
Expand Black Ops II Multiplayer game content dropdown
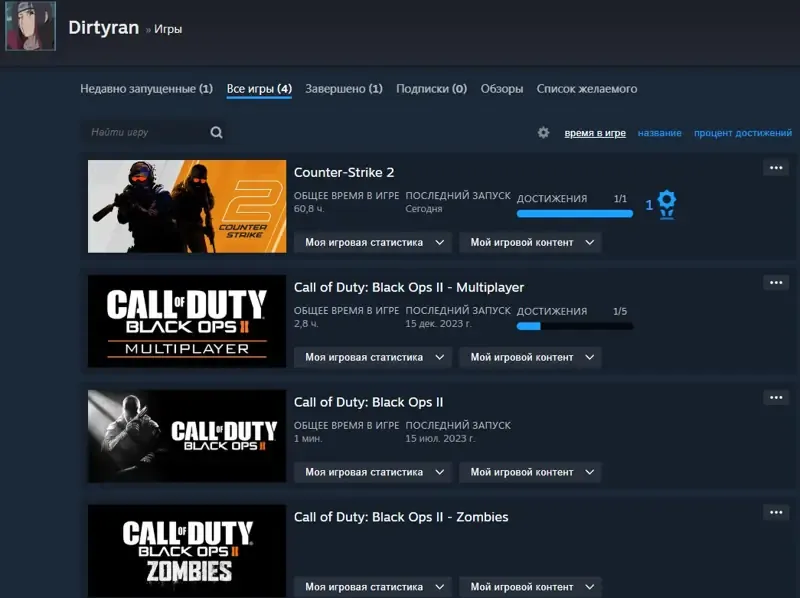point(531,357)
